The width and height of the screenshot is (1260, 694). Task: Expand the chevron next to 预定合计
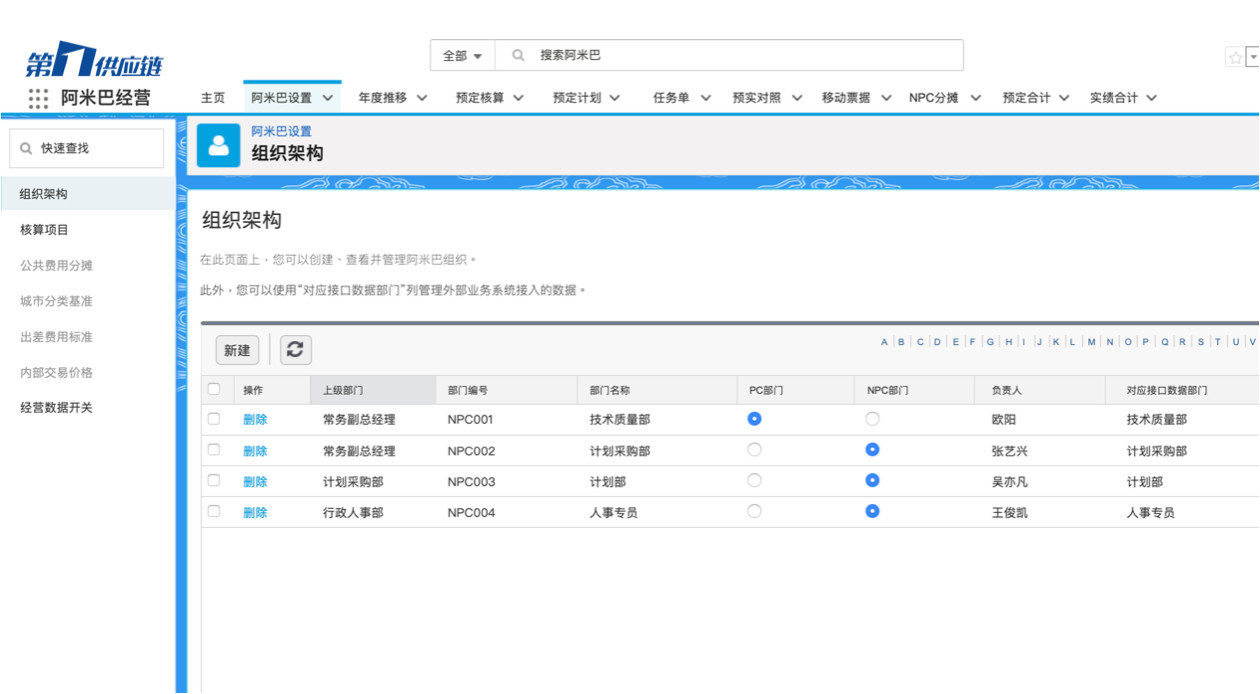click(x=1064, y=98)
